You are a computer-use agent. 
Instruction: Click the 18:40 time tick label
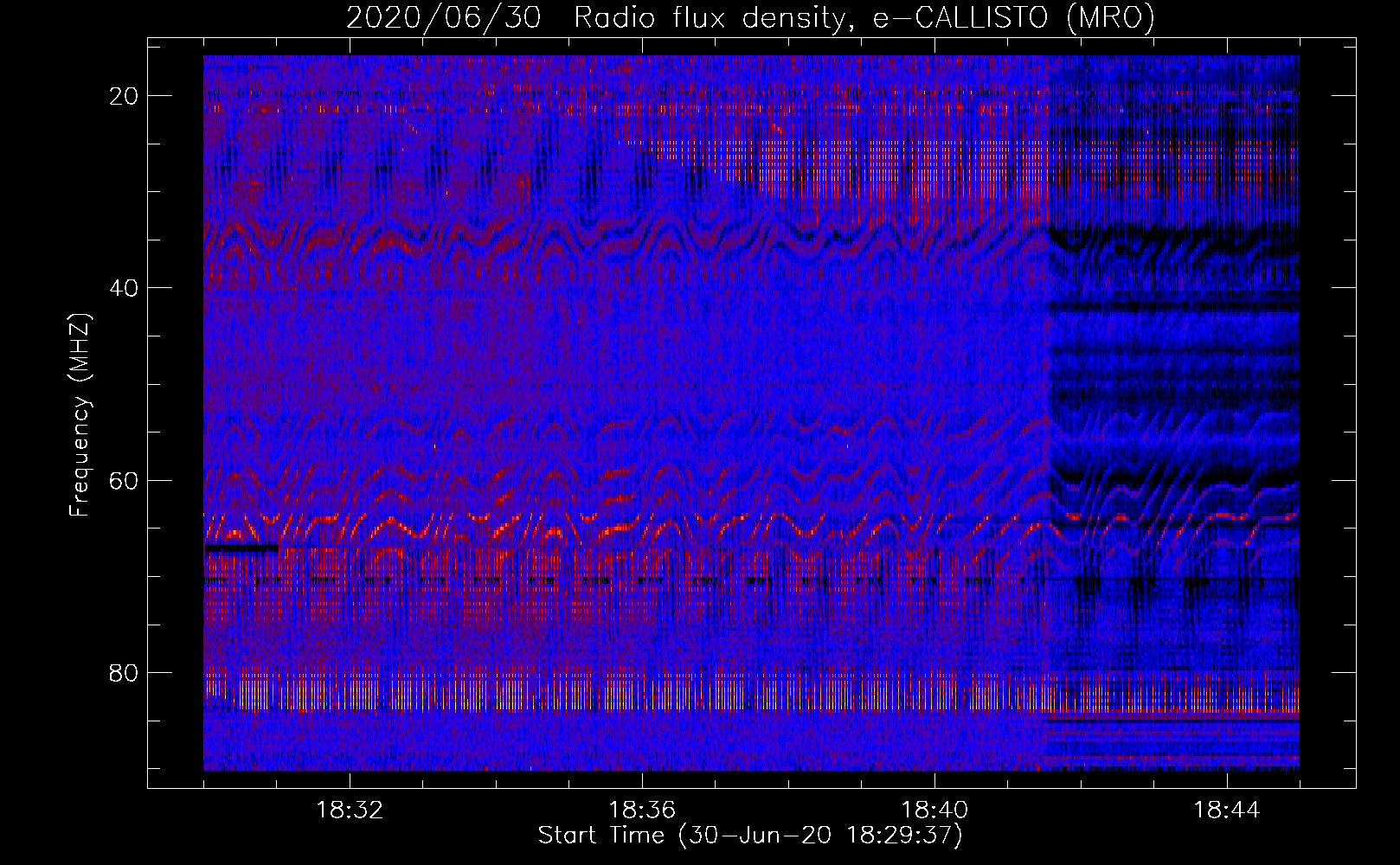934,811
